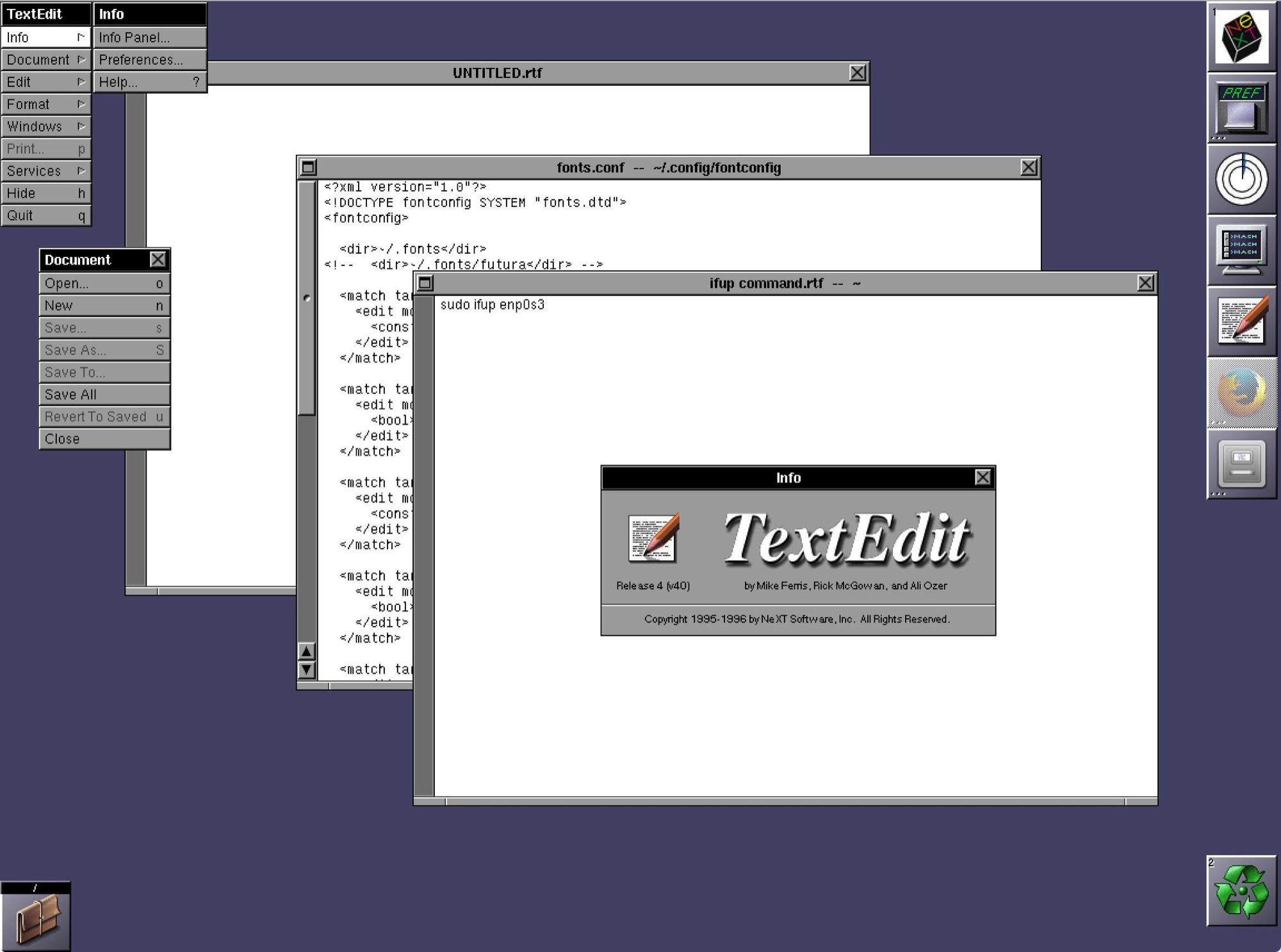This screenshot has height=952, width=1281.
Task: Open the root folder briefcase icon
Action: coord(36,917)
